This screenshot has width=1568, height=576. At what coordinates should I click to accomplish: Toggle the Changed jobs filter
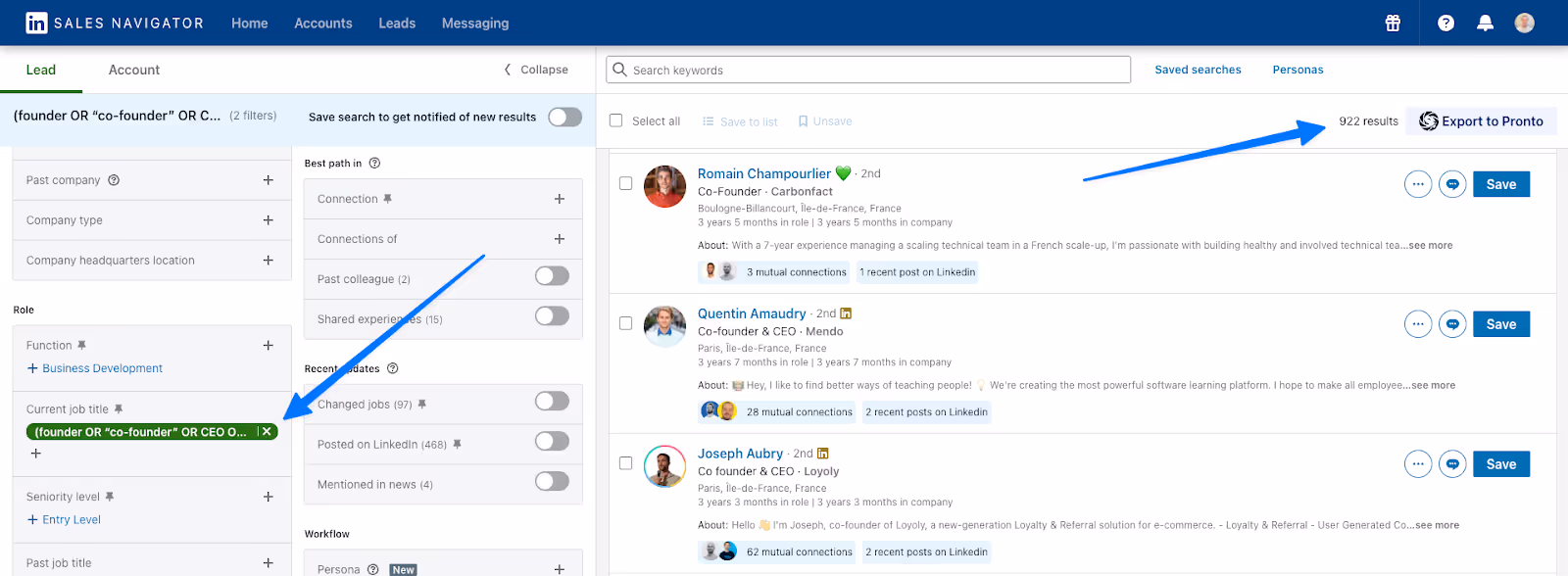click(552, 401)
